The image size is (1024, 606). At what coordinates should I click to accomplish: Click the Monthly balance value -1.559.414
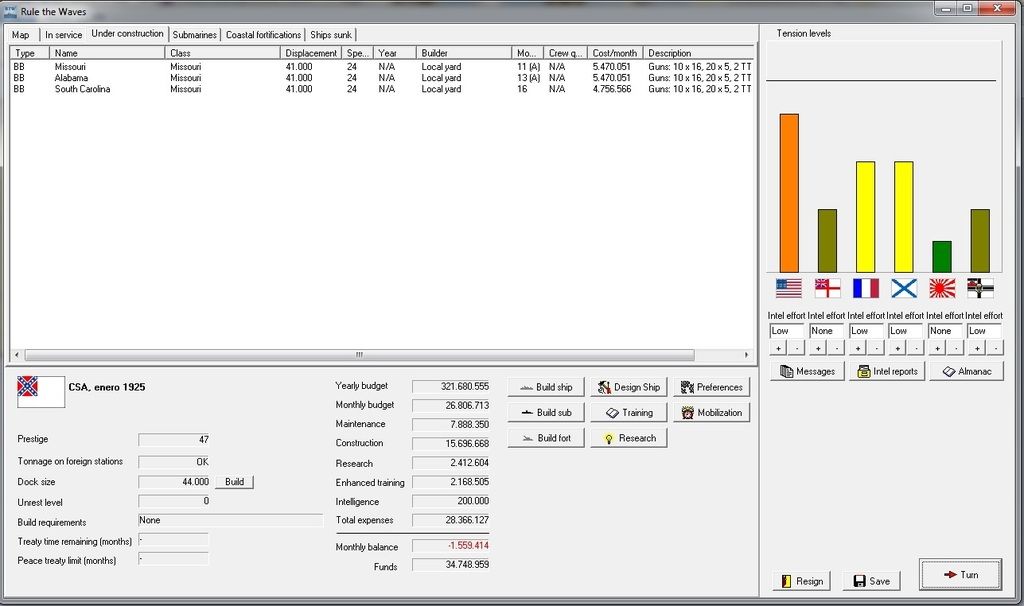click(451, 545)
